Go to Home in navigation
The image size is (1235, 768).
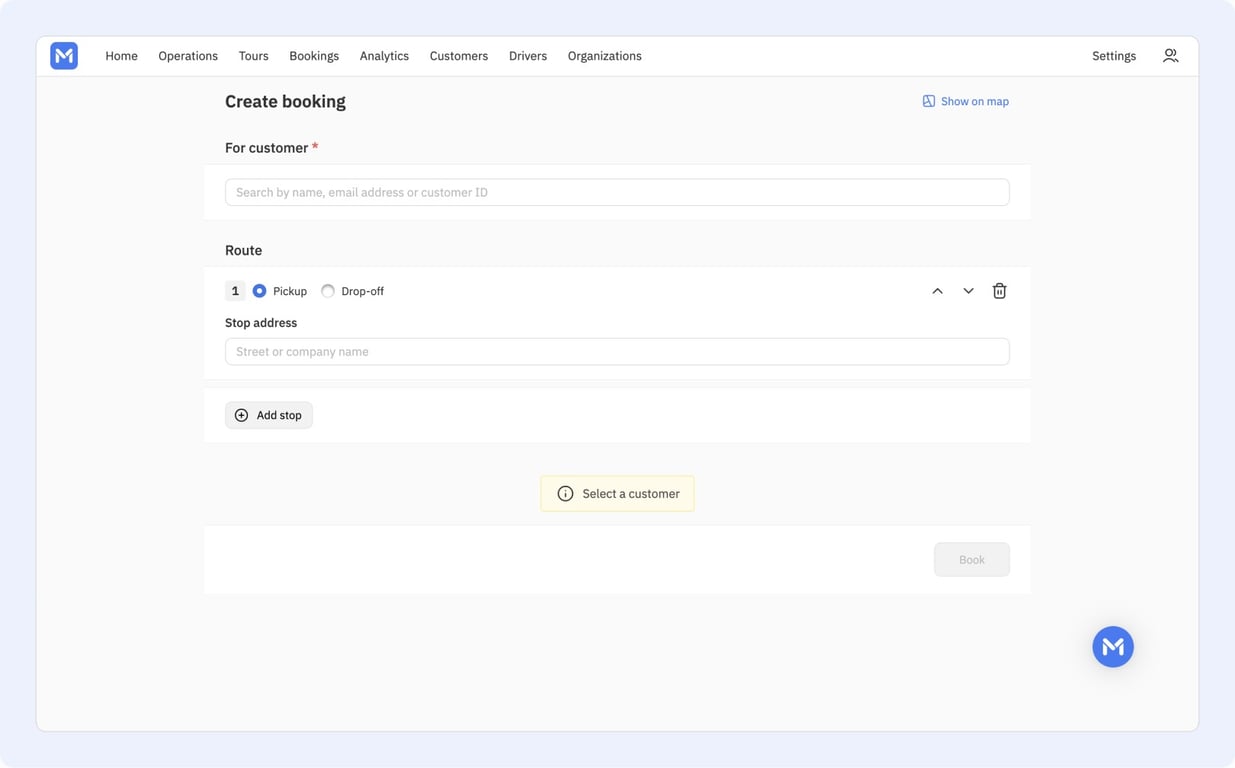click(121, 56)
